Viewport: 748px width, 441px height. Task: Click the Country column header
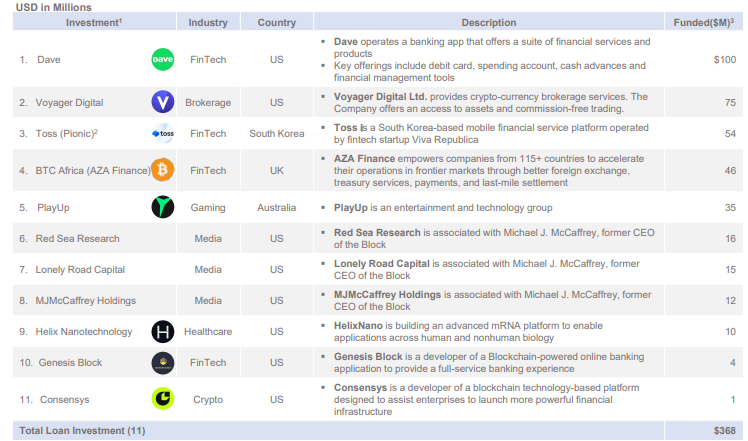pyautogui.click(x=276, y=22)
